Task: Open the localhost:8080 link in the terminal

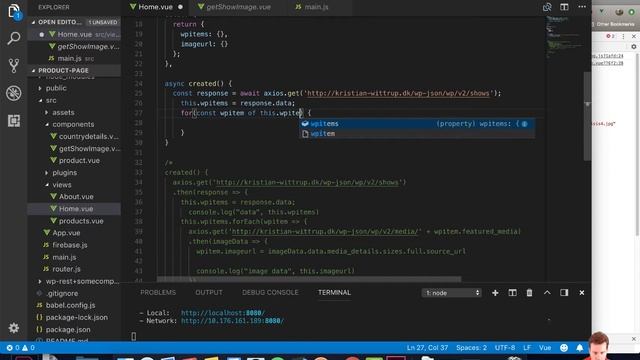Action: coord(222,313)
